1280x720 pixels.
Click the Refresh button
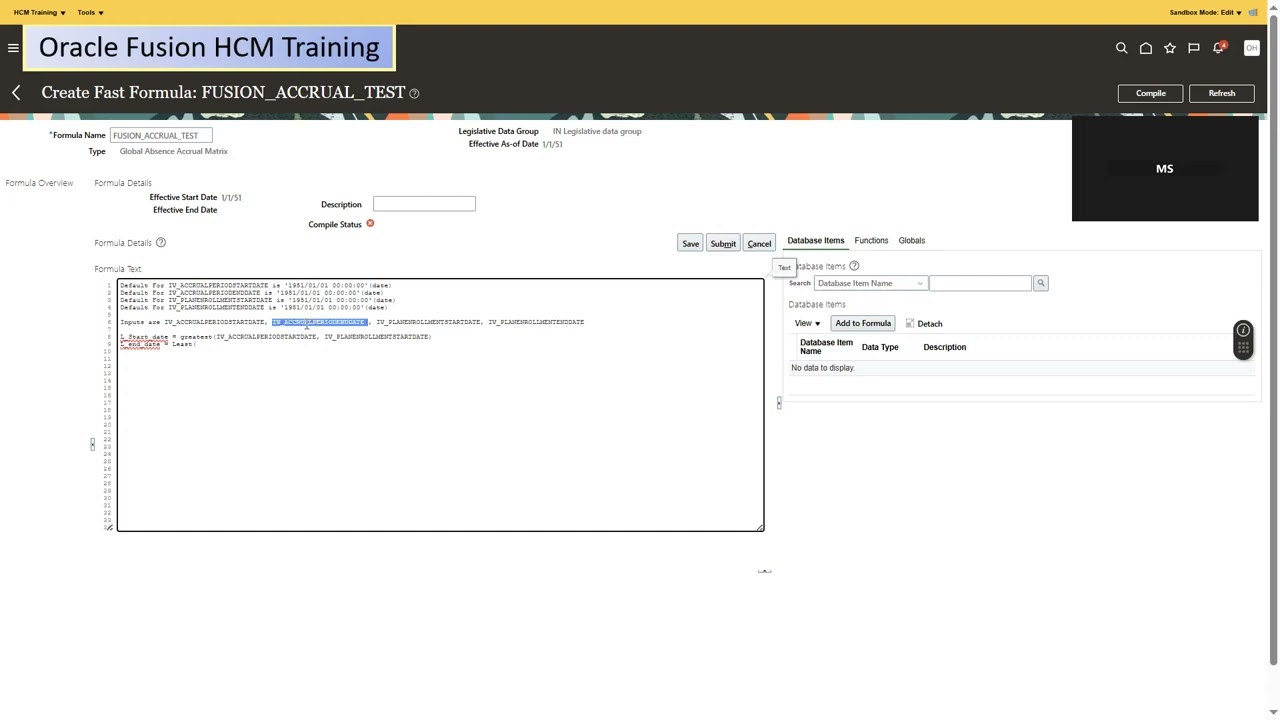1222,93
